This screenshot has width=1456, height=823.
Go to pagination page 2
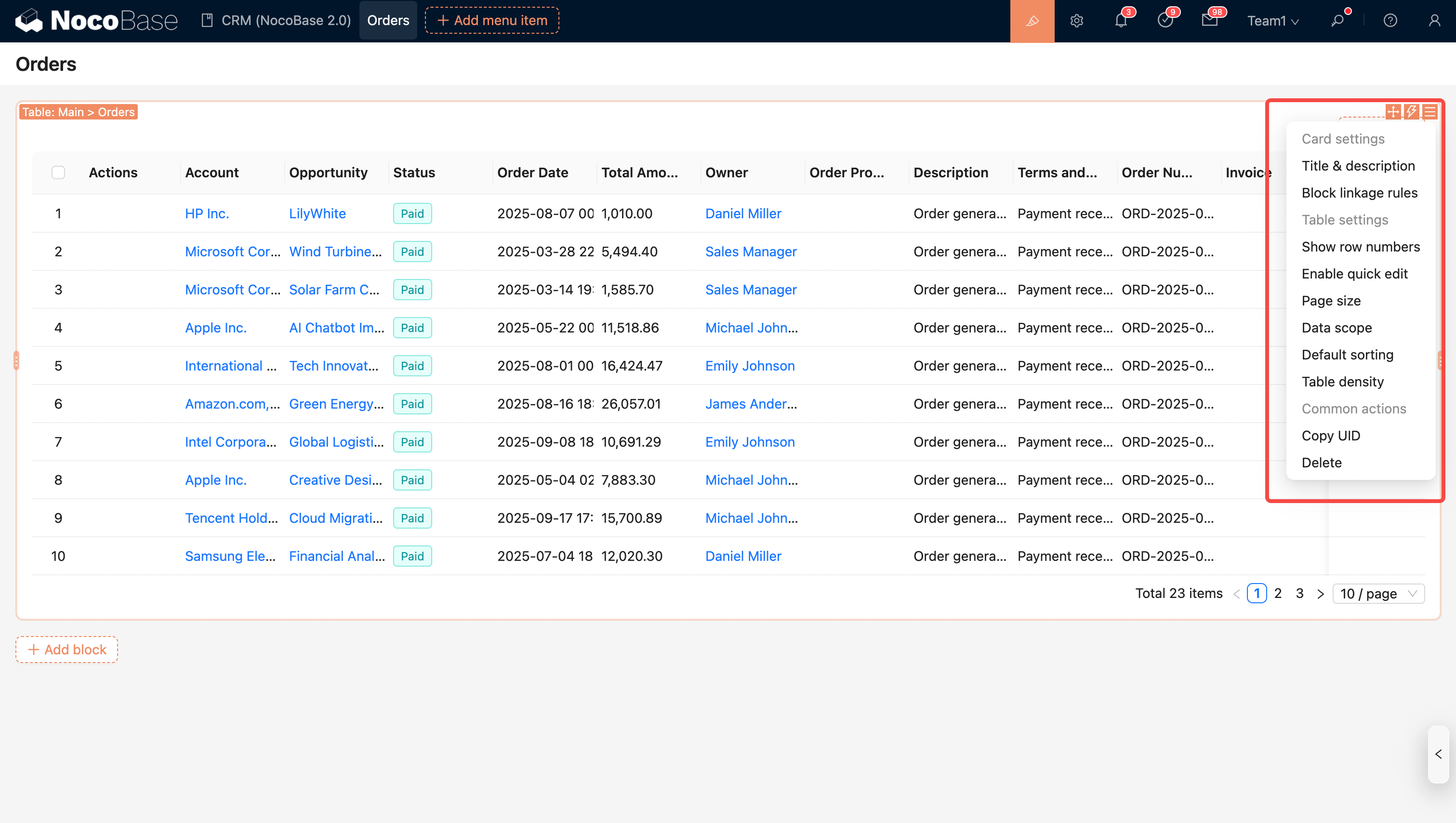pos(1277,594)
